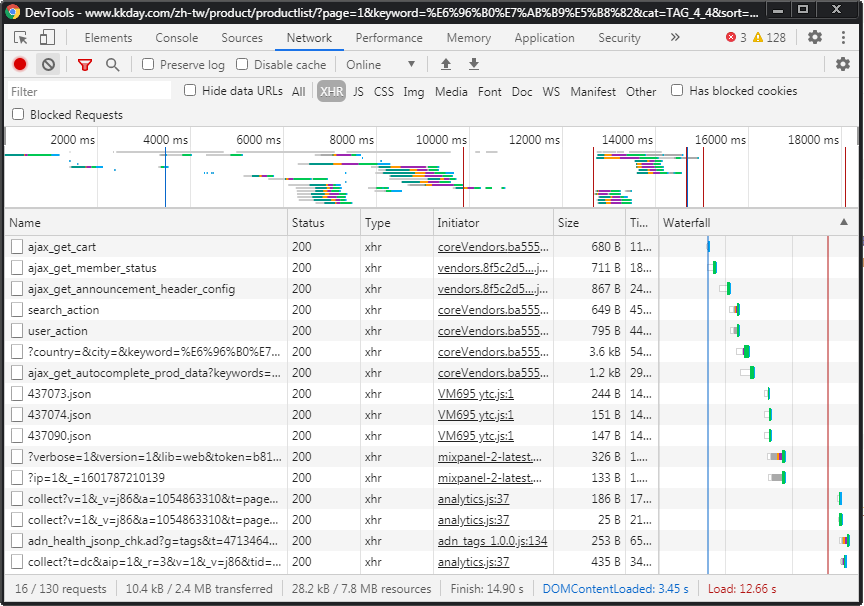
Task: Sort by the Type column header
Action: tap(397, 223)
